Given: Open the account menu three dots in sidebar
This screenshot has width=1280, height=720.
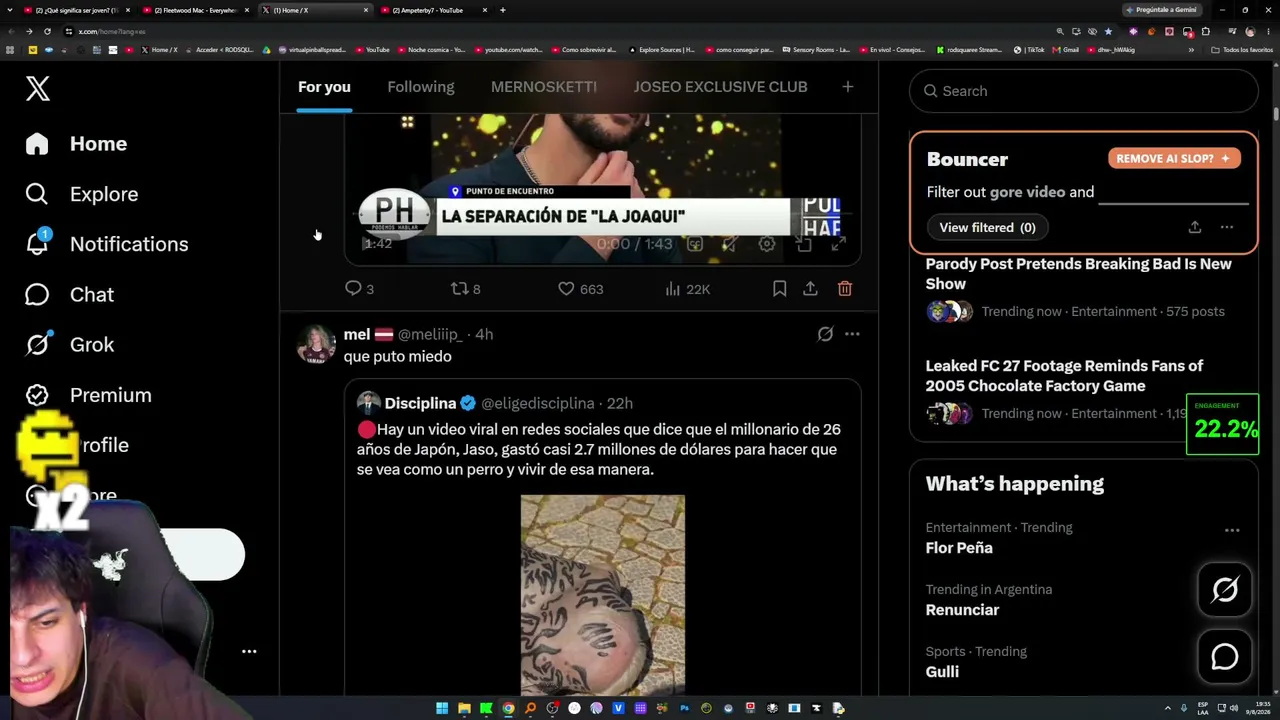Looking at the screenshot, I should (x=249, y=652).
